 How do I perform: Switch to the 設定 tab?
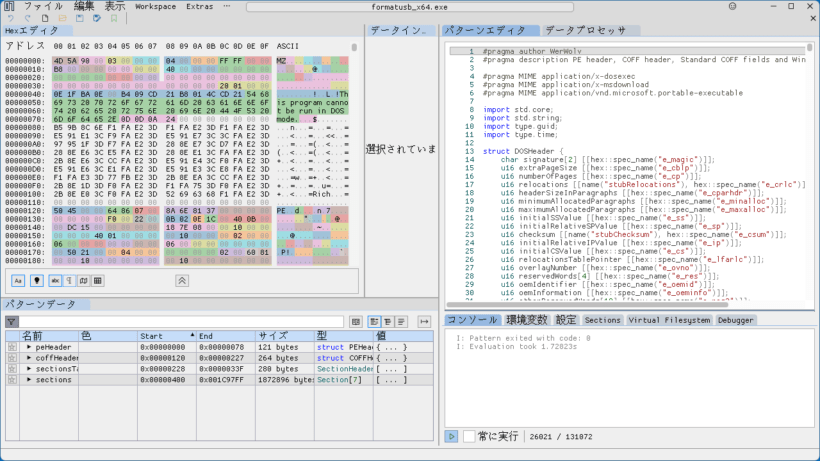pyautogui.click(x=566, y=320)
